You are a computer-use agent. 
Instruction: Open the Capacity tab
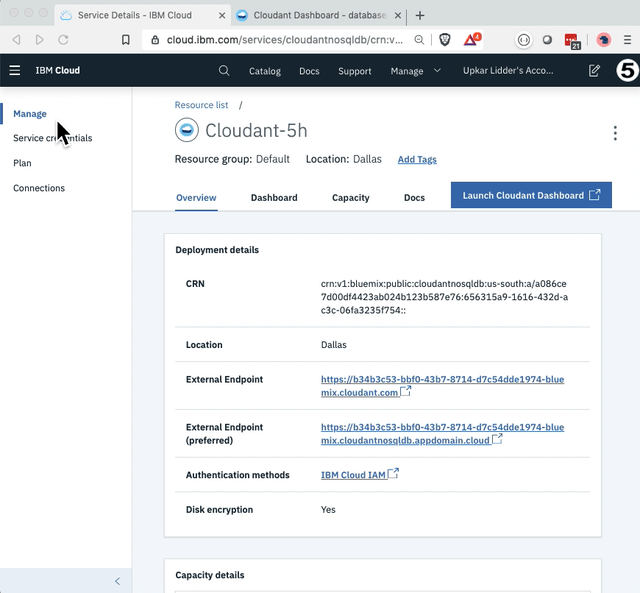pyautogui.click(x=351, y=198)
